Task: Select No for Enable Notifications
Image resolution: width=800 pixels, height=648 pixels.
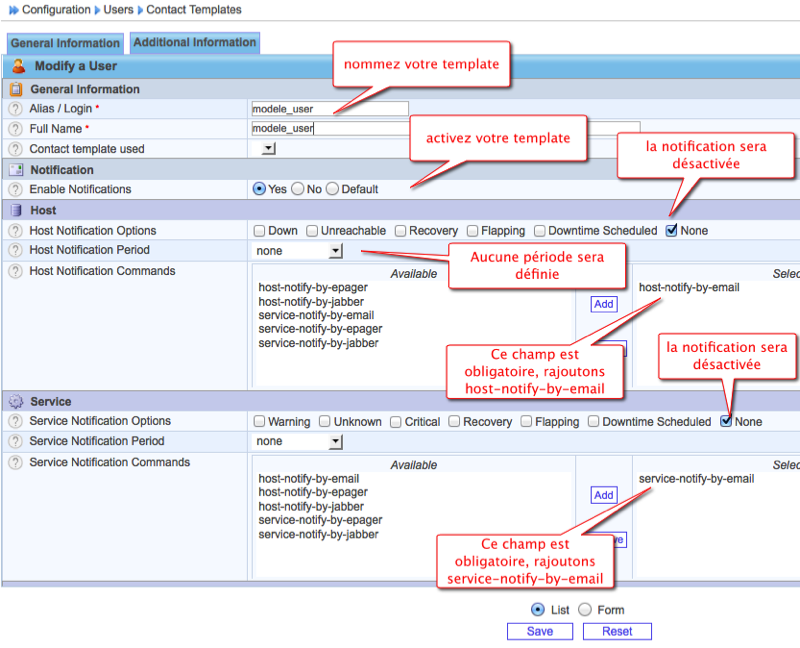Action: click(298, 189)
